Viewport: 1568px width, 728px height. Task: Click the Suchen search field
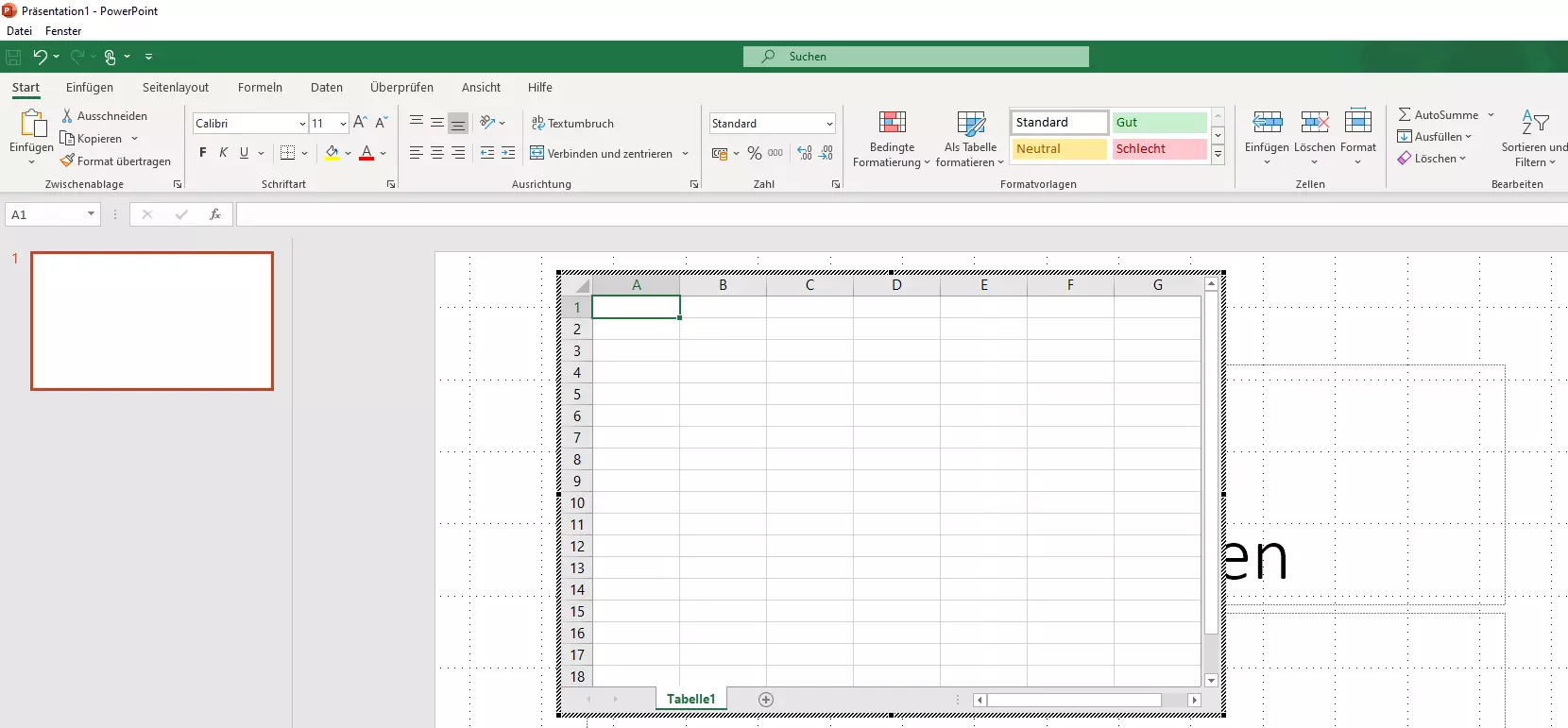(915, 57)
